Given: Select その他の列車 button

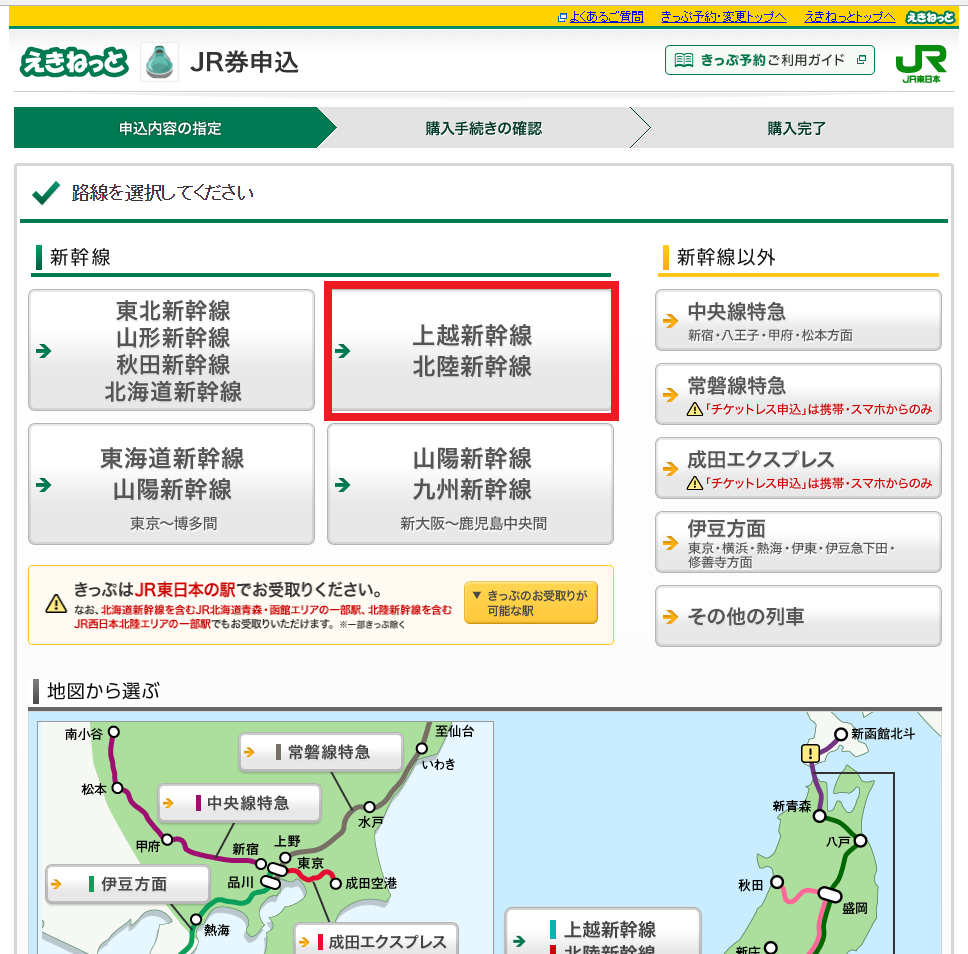Looking at the screenshot, I should tap(798, 616).
